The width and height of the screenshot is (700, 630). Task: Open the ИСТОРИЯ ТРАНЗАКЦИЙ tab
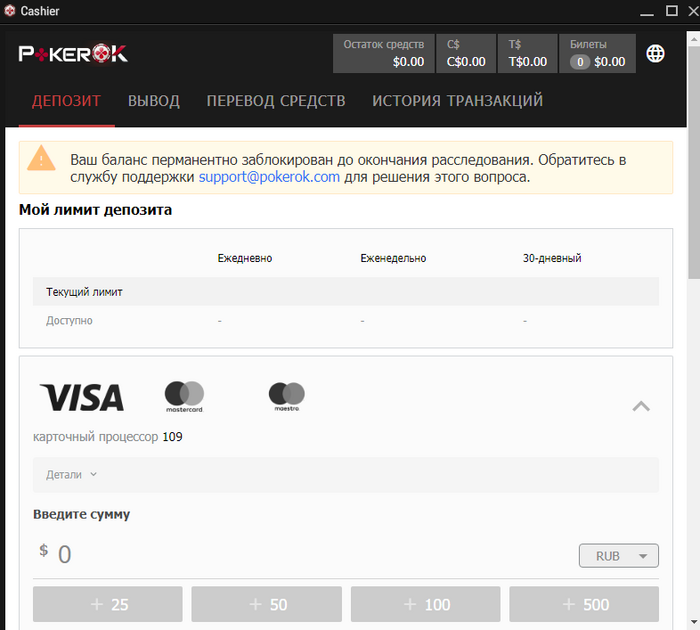coord(458,101)
